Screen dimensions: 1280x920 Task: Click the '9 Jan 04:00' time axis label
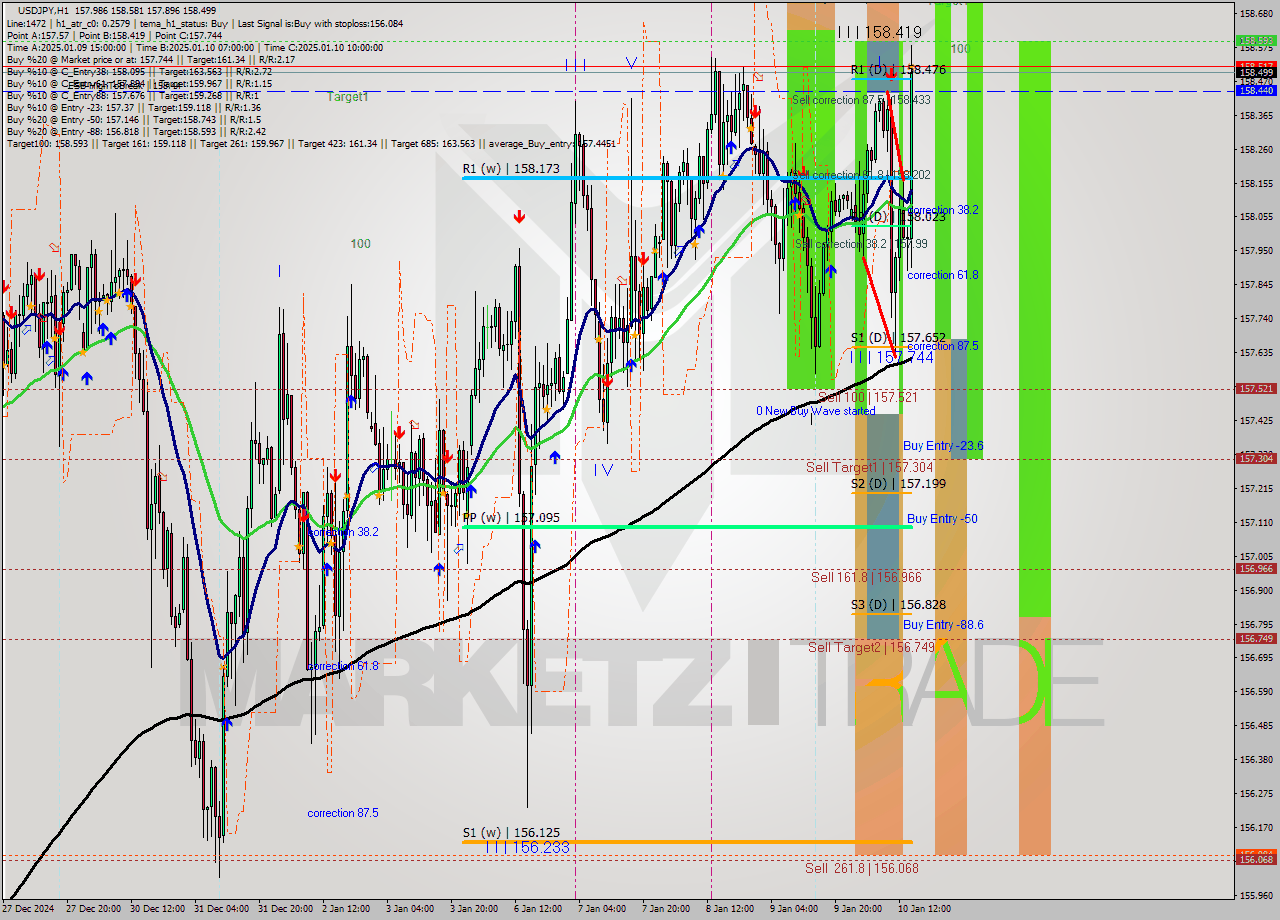(794, 909)
